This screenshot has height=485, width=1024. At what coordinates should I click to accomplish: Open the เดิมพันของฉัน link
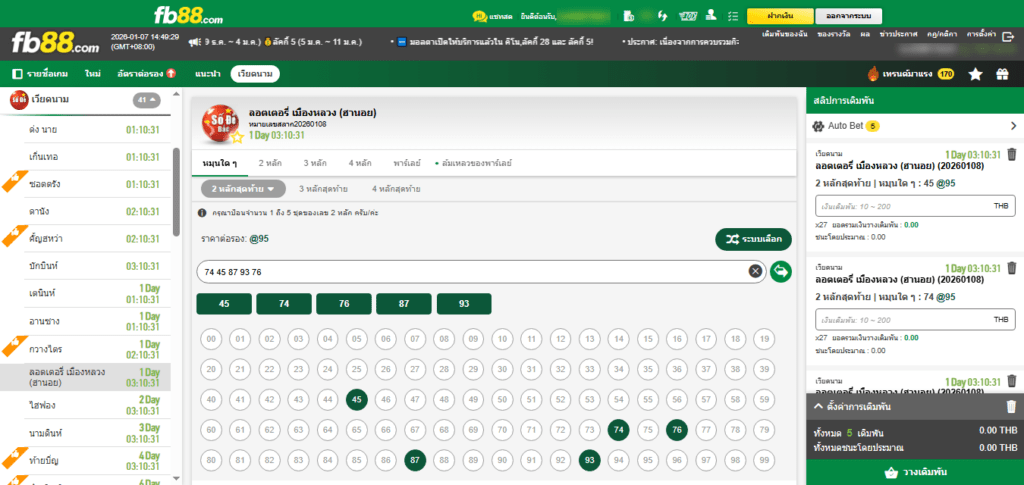click(x=786, y=33)
